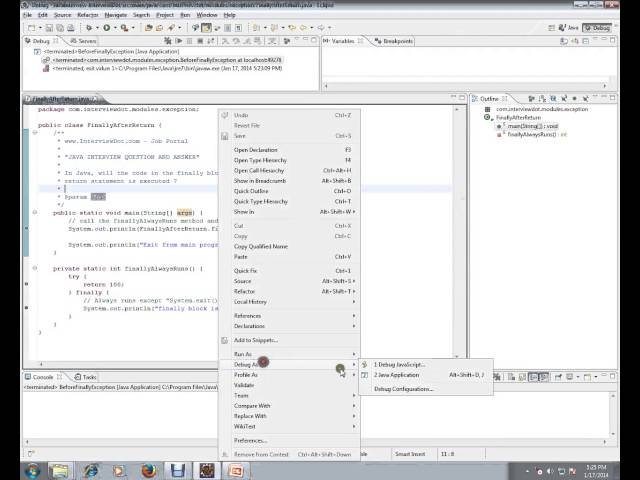The image size is (640, 480).
Task: Open the New file dropdown arrow
Action: [x=40, y=28]
